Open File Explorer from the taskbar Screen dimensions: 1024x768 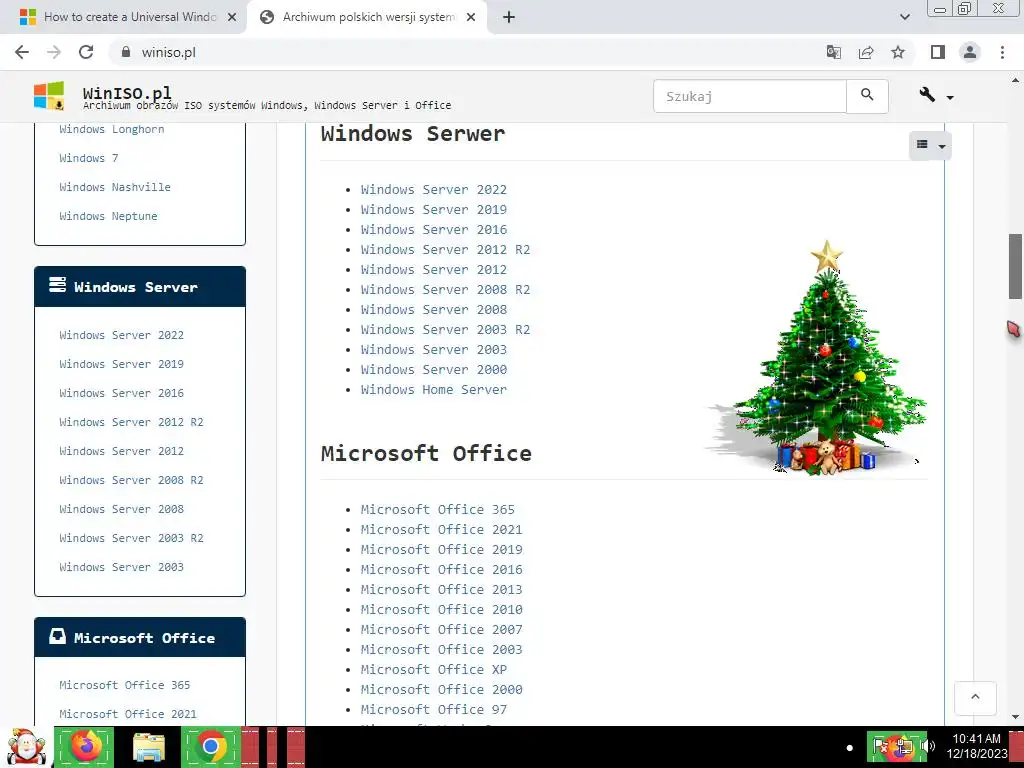(x=149, y=747)
